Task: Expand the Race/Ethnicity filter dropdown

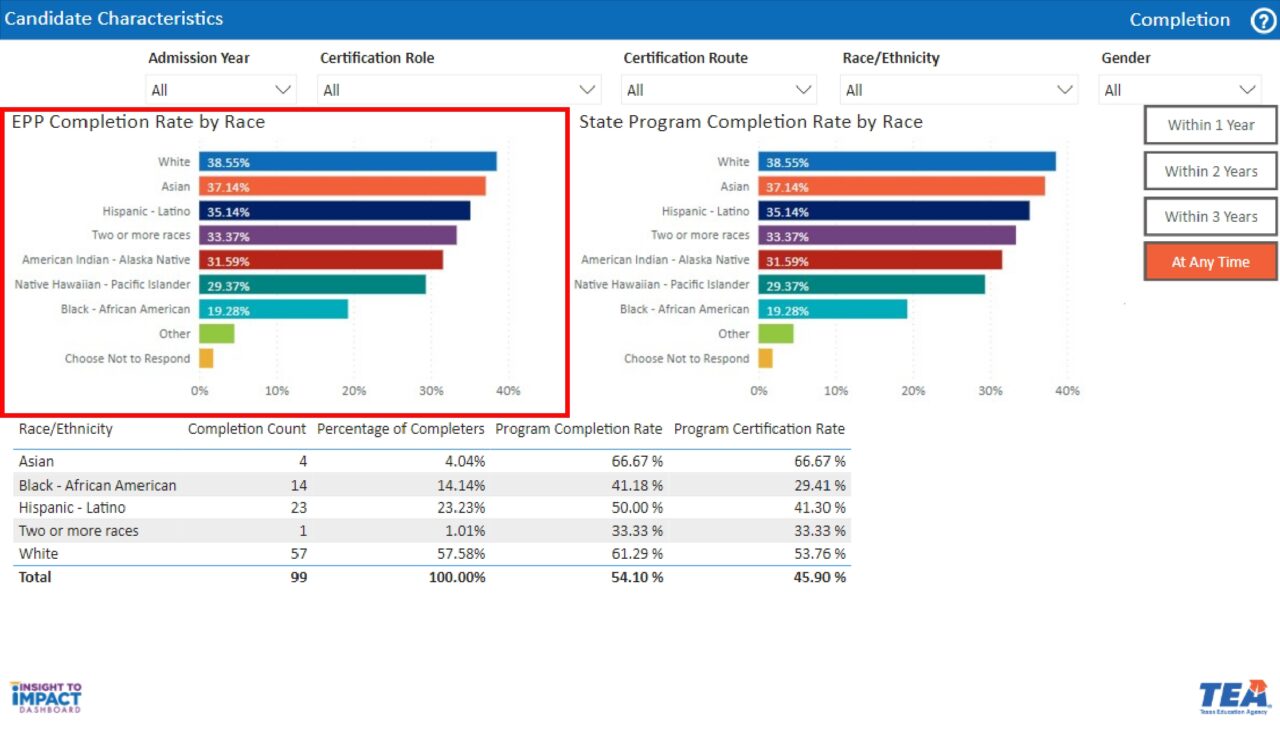Action: [958, 90]
